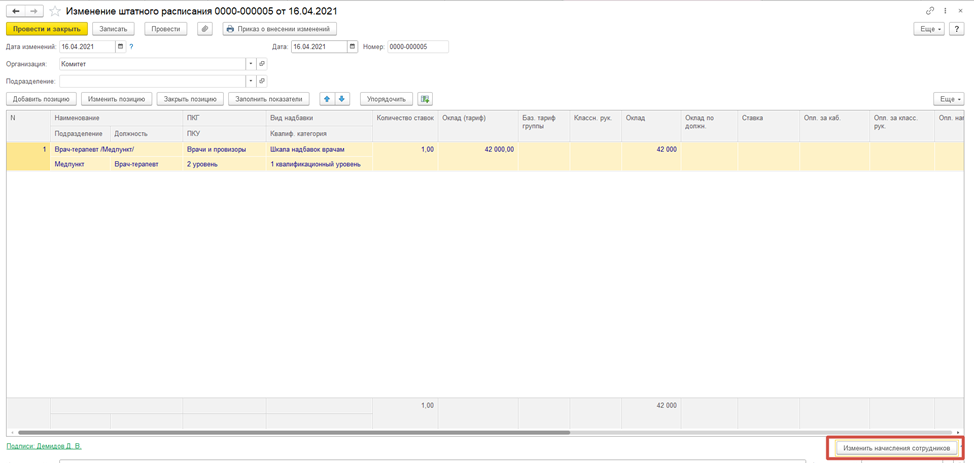Viewport: 974px width, 463px height.
Task: Go forward using the right arrow
Action: [x=34, y=11]
